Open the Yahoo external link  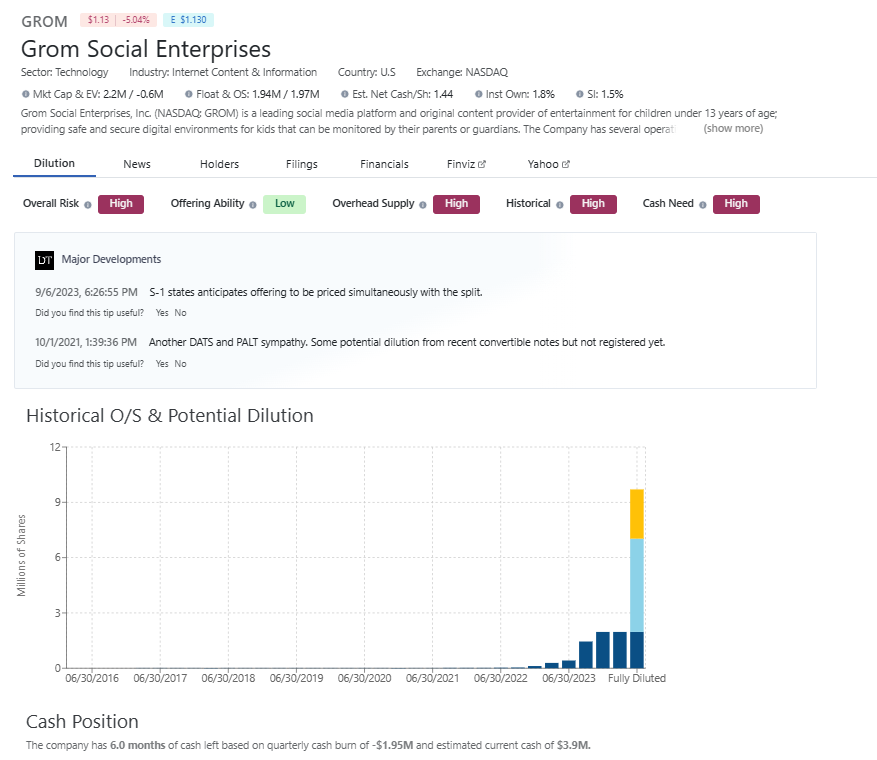[x=548, y=164]
